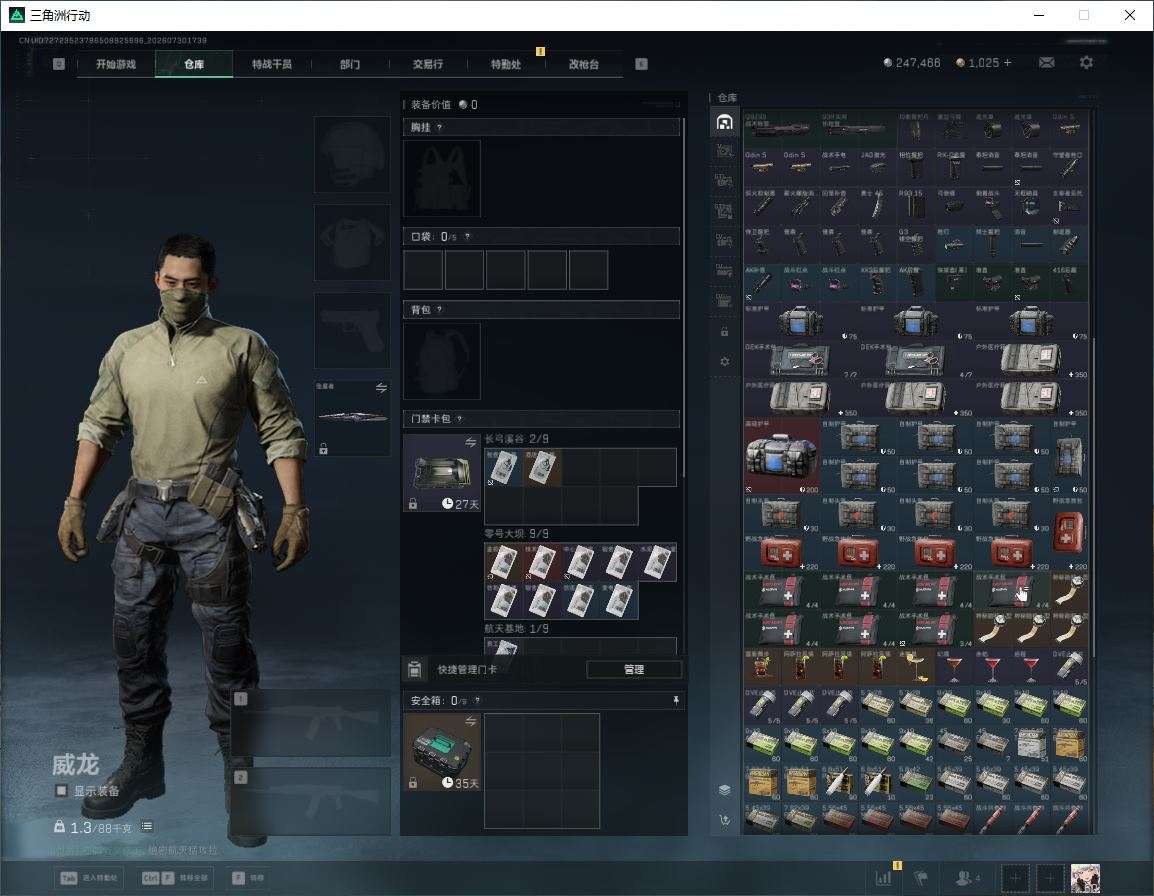The height and width of the screenshot is (896, 1154).
Task: Click the 快捷管理门卡 clipboard icon
Action: point(414,669)
